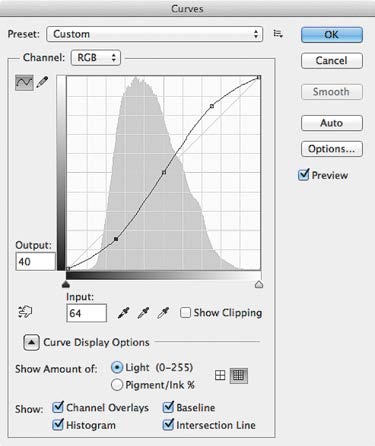Pick the gray point eyedropper

[143, 313]
